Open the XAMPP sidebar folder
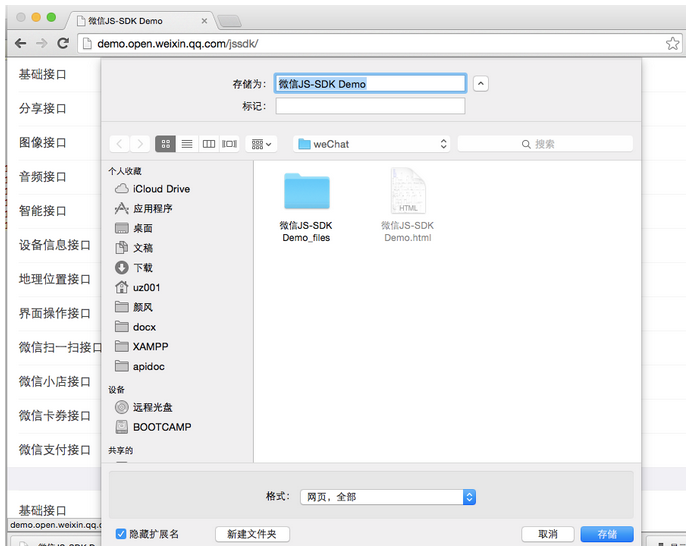691x552 pixels. click(141, 347)
